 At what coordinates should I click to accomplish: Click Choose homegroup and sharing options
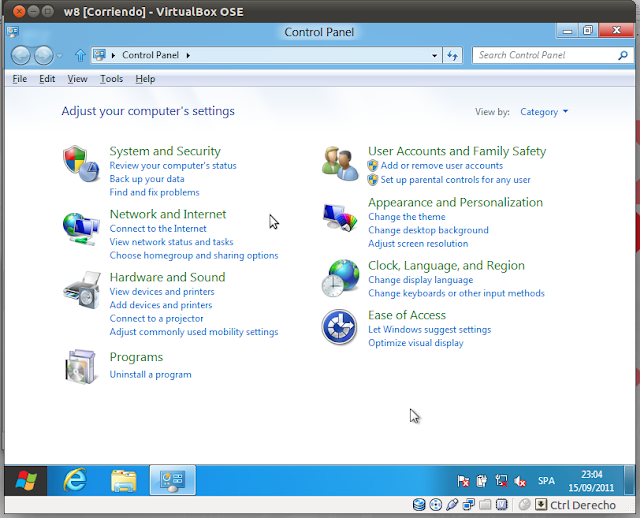(194, 256)
